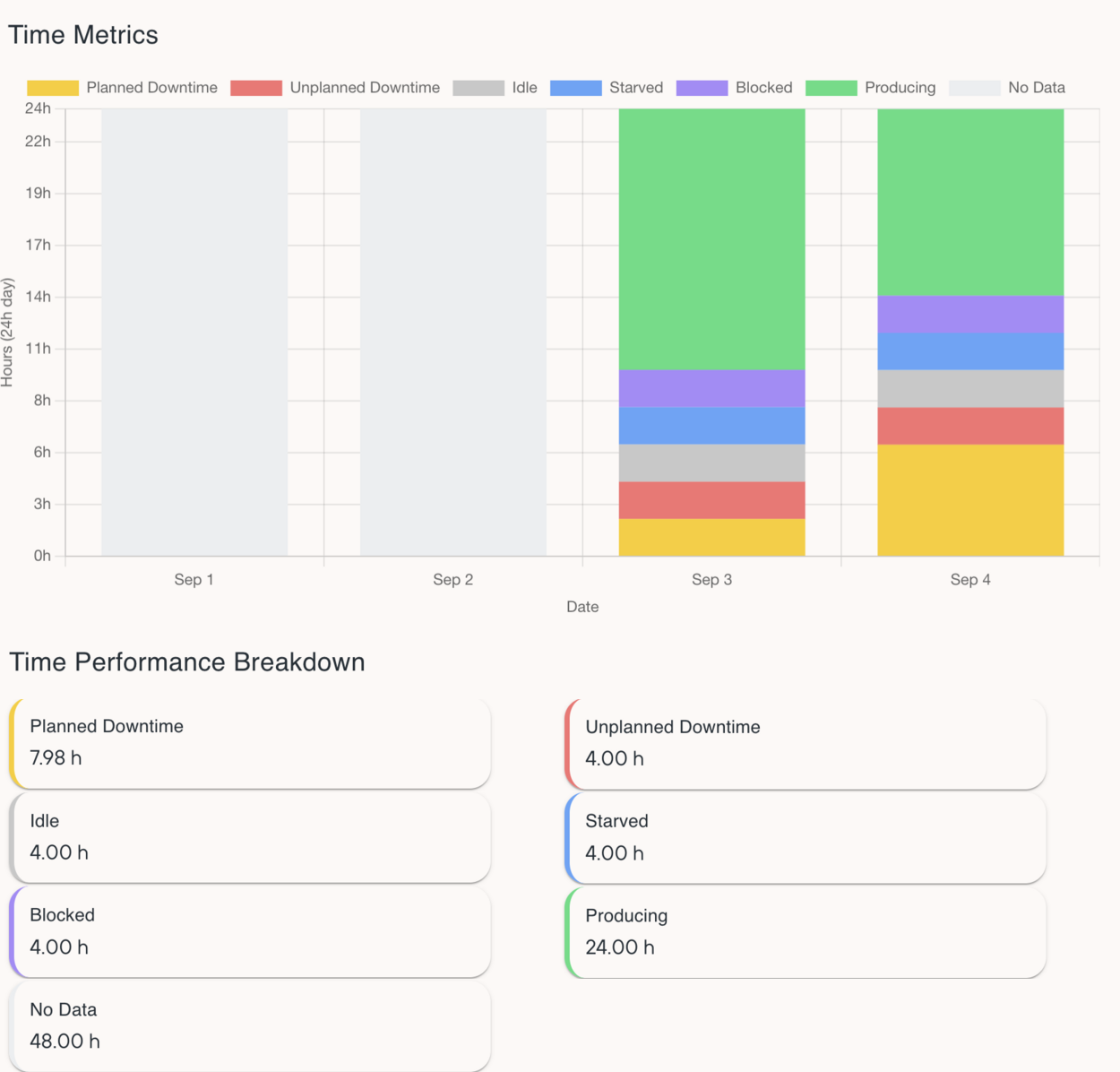Click the Blocked 4.00 h card
This screenshot has width=1120, height=1072.
(250, 932)
